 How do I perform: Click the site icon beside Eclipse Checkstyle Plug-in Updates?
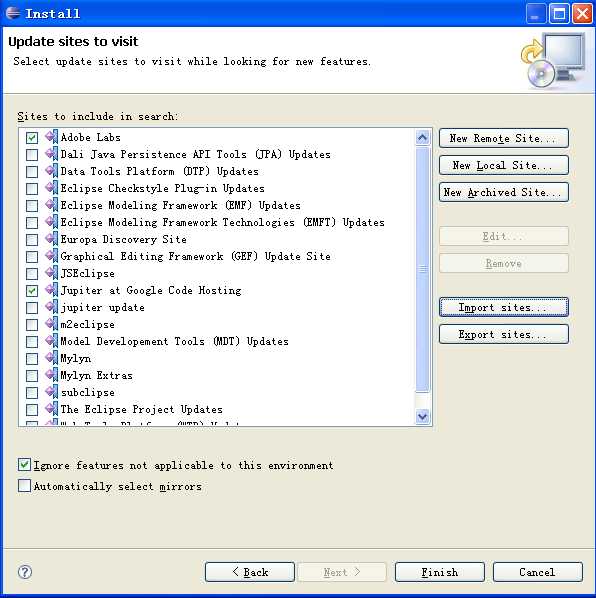pyautogui.click(x=51, y=188)
